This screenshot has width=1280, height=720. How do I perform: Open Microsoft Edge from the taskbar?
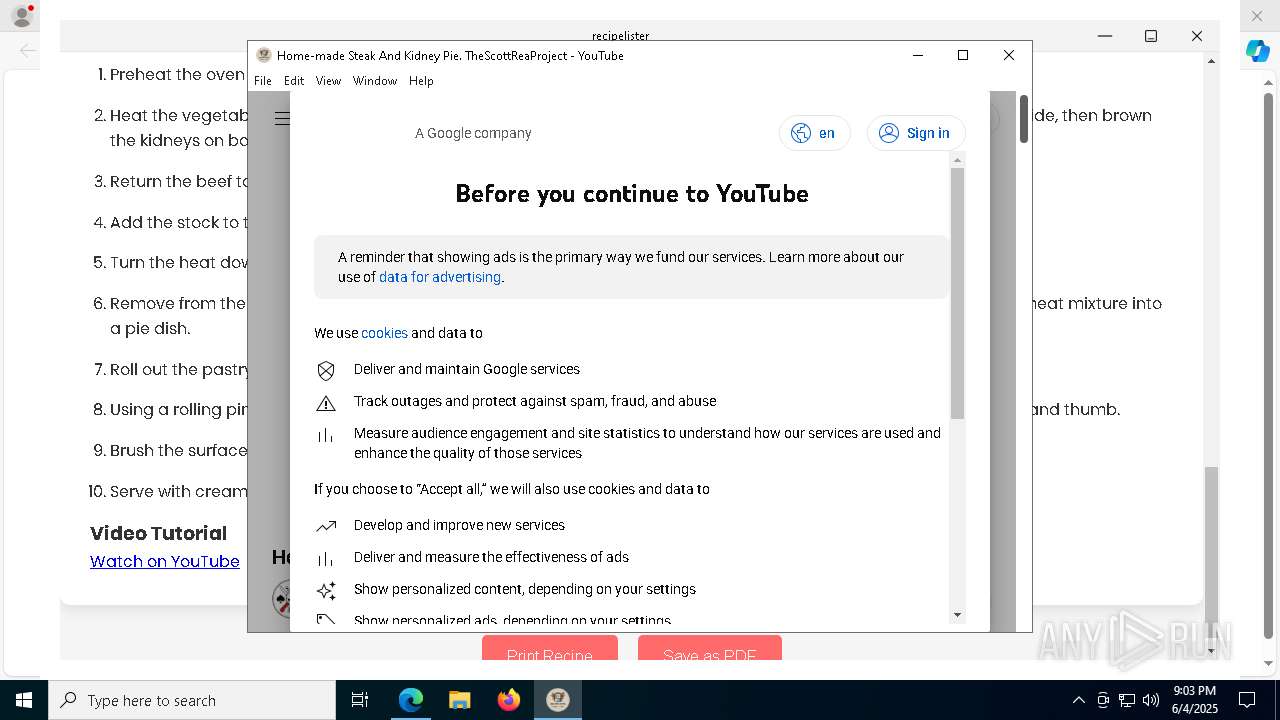(411, 700)
